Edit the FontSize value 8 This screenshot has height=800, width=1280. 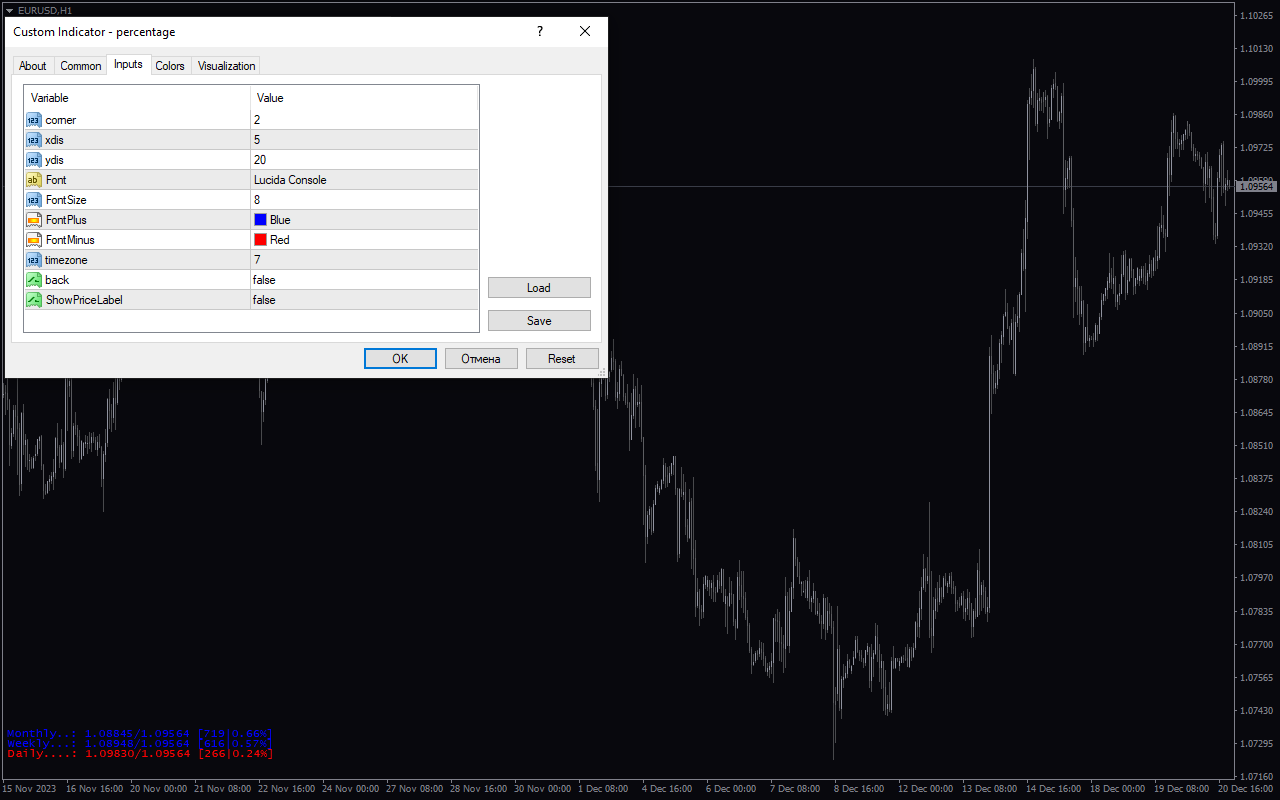[364, 200]
